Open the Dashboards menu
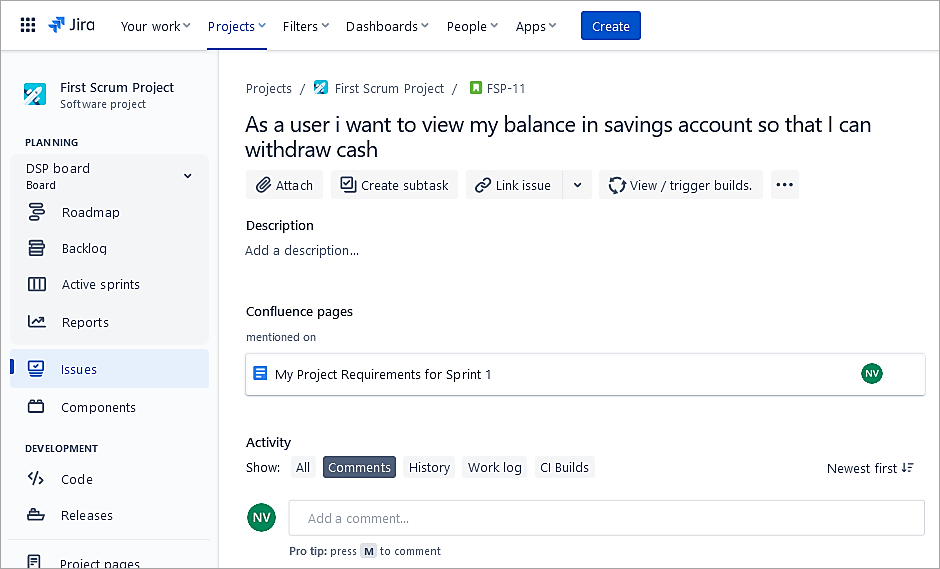Image resolution: width=940 pixels, height=569 pixels. tap(386, 26)
